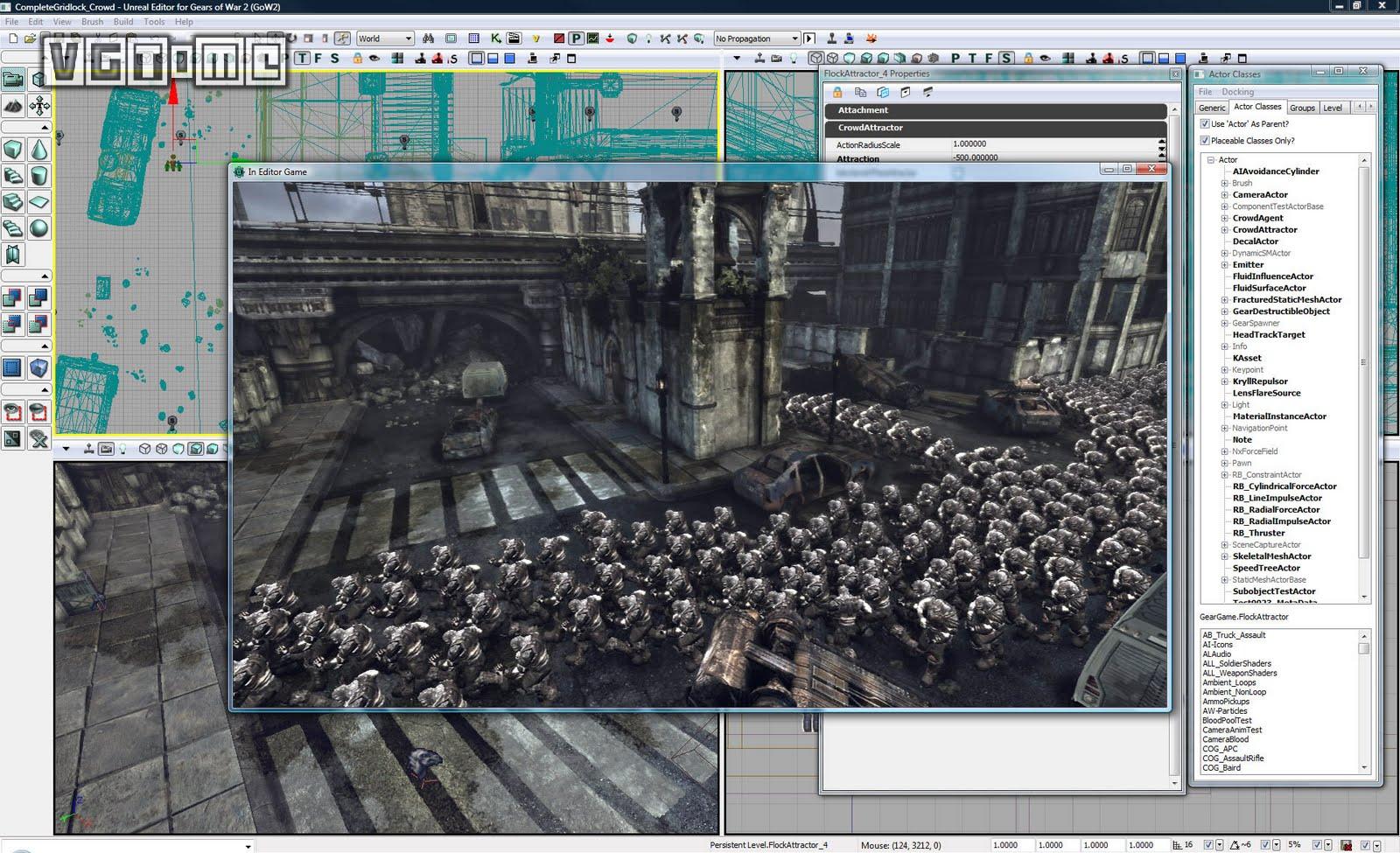Select the Cone brush builder tool
This screenshot has height=853, width=1400.
tap(39, 150)
